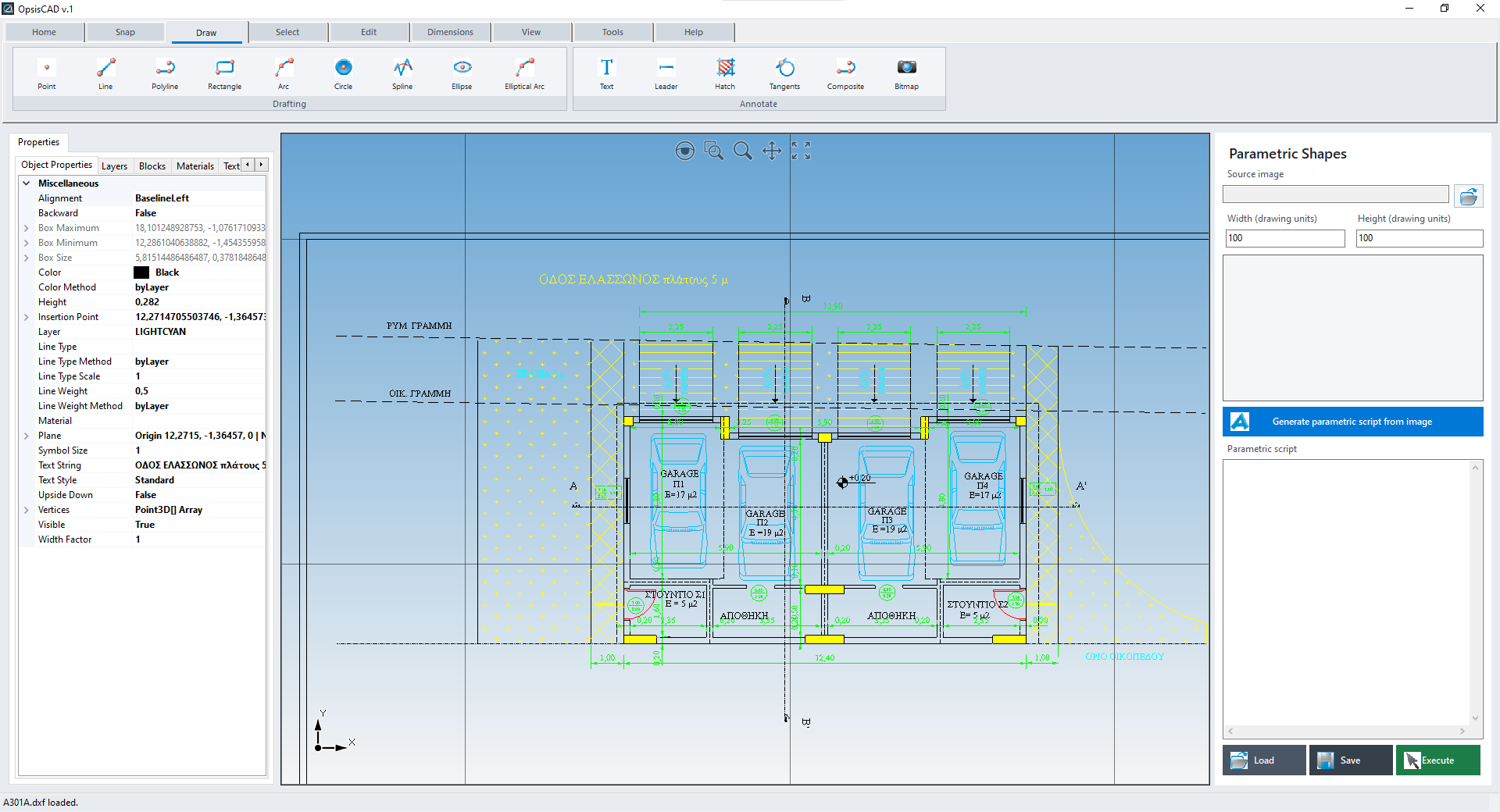
Task: Click the Height value 0,282
Action: tap(147, 302)
